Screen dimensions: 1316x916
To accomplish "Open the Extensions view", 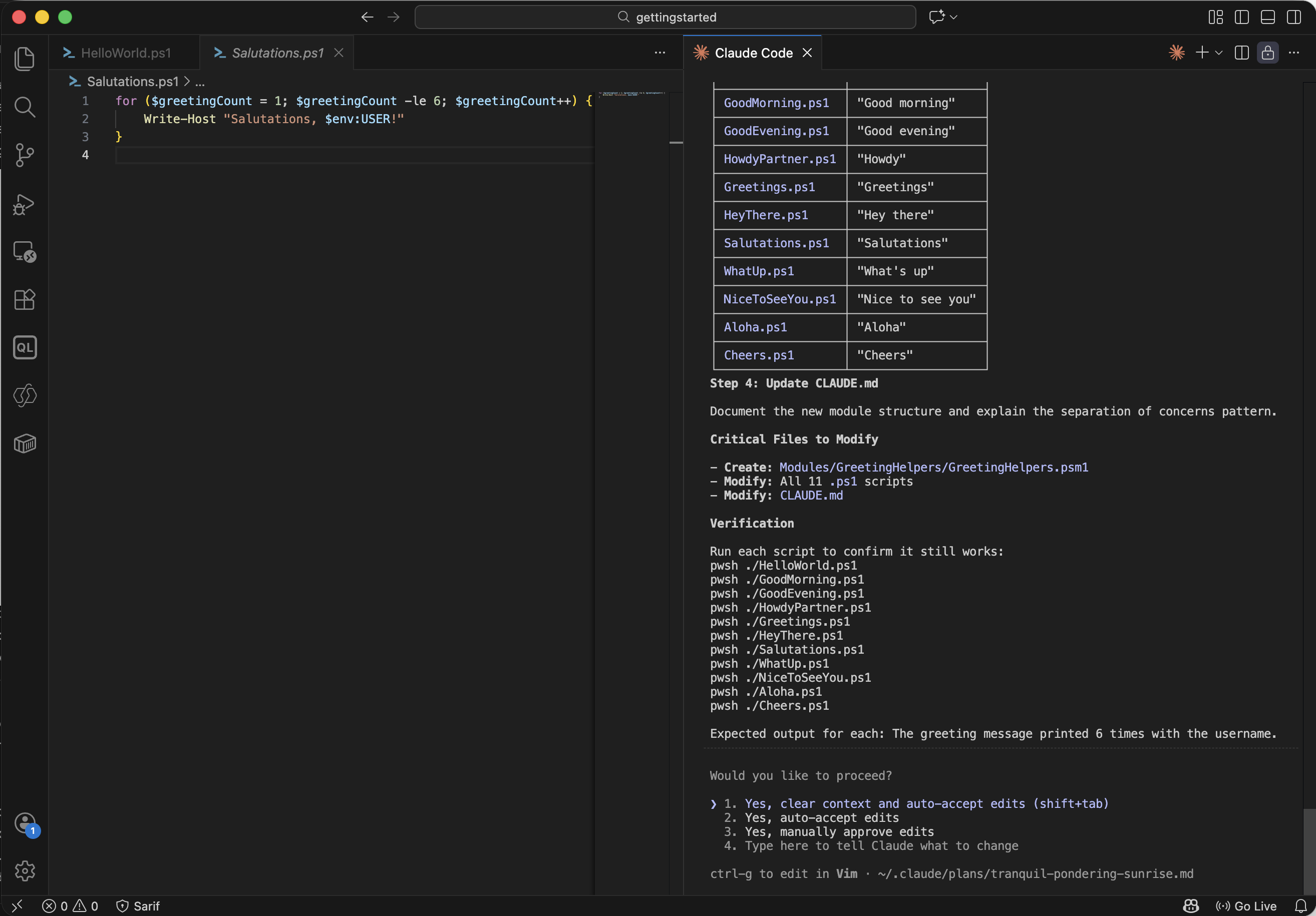I will click(x=25, y=300).
